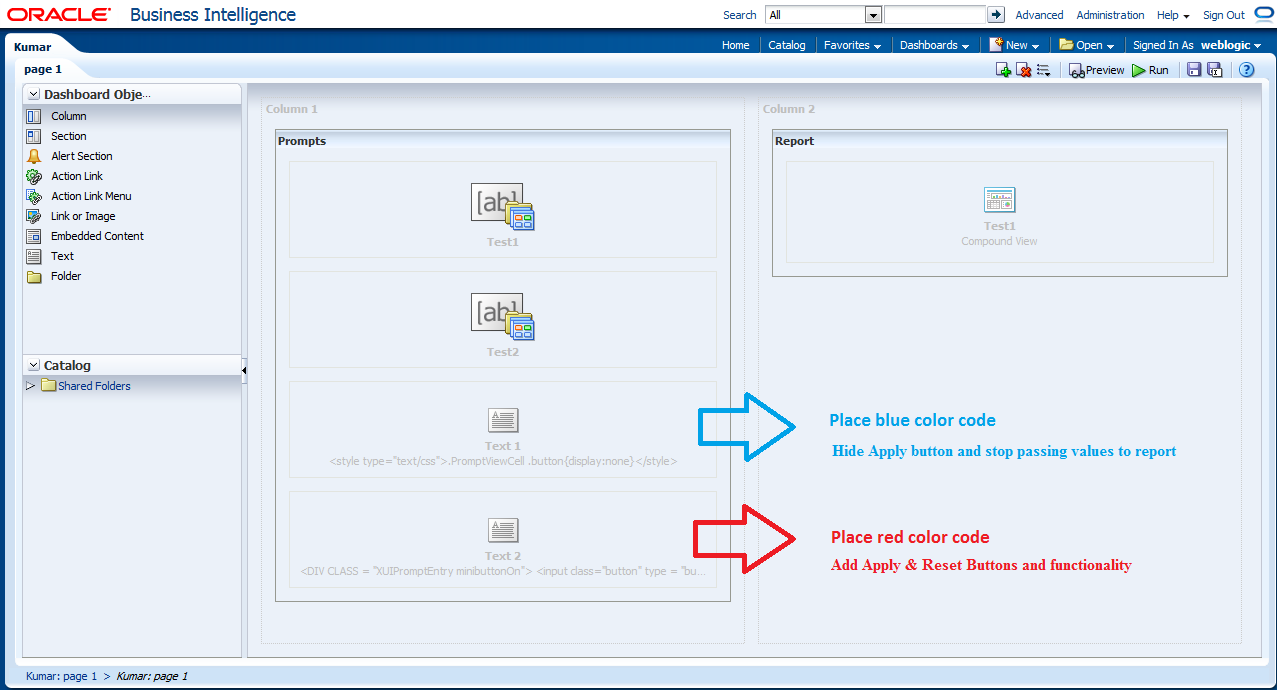
Task: Select the Section dashboard object
Action: tap(67, 135)
